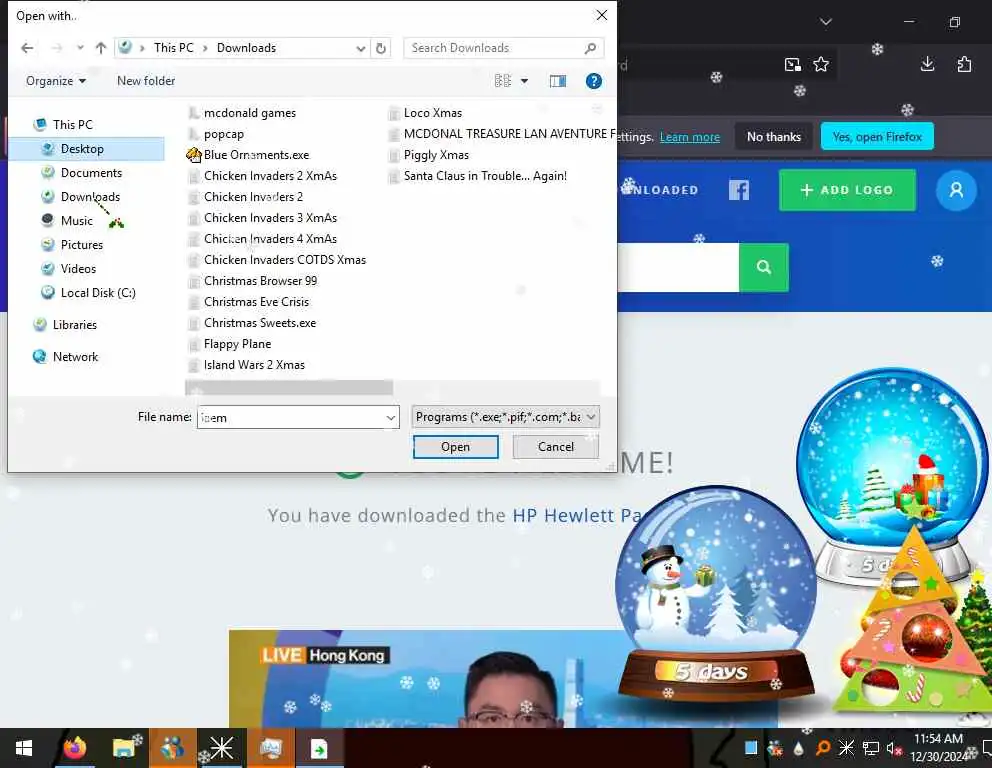Open the user account icon on website
Screen dimensions: 992x768
coord(956,190)
